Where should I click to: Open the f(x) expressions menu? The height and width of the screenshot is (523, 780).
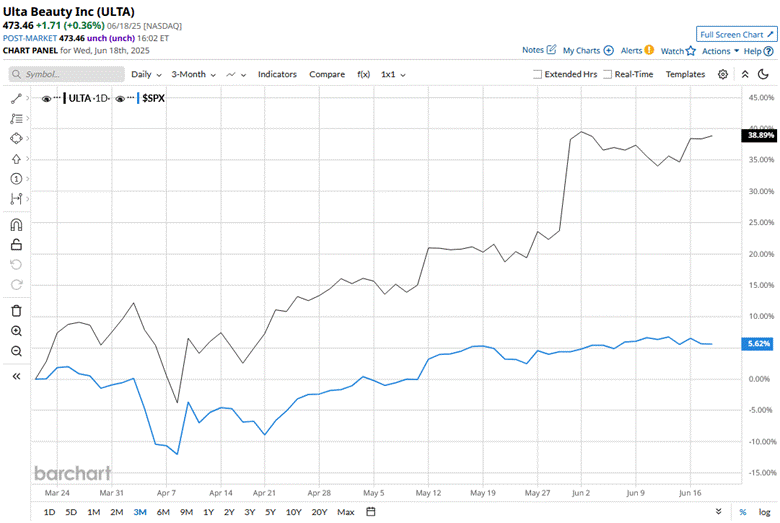pos(364,74)
